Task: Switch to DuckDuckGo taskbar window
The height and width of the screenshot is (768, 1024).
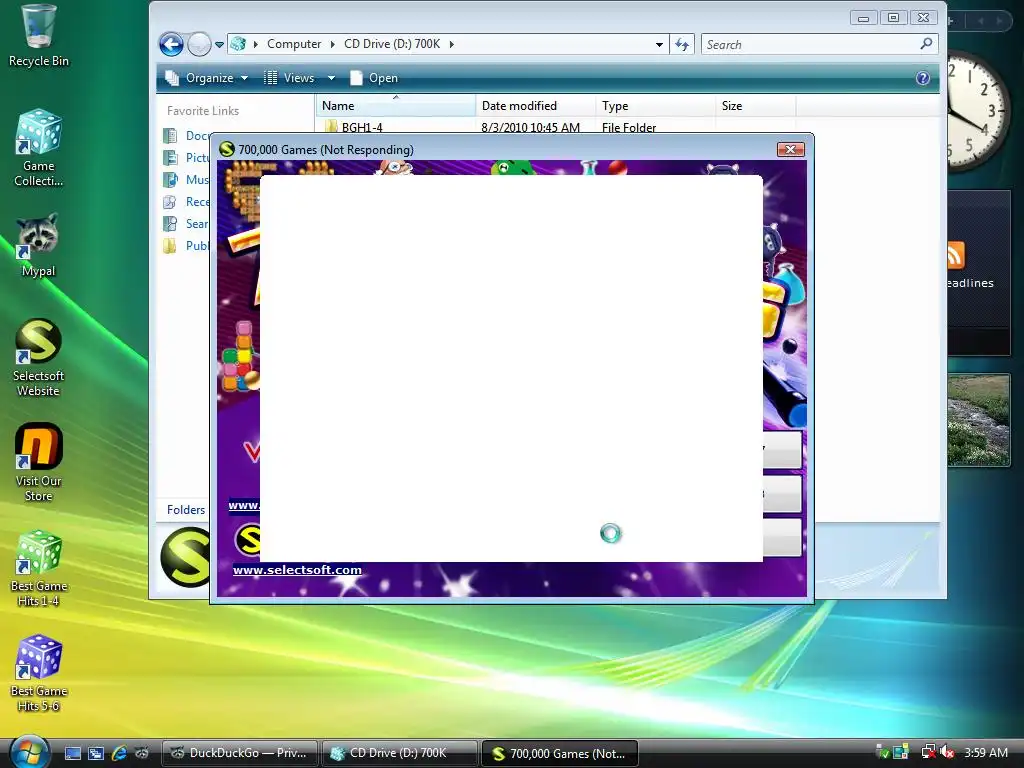Action: pyautogui.click(x=239, y=754)
